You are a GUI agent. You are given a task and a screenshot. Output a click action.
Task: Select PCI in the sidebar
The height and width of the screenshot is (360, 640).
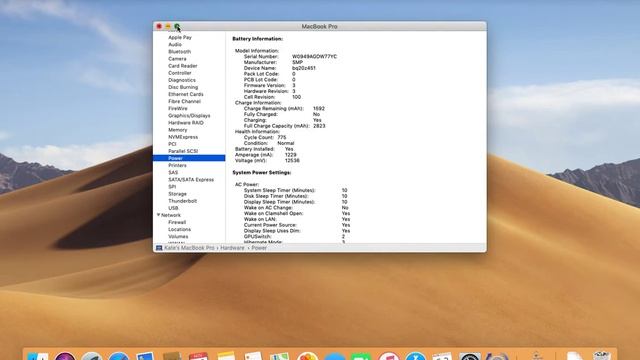(x=172, y=144)
